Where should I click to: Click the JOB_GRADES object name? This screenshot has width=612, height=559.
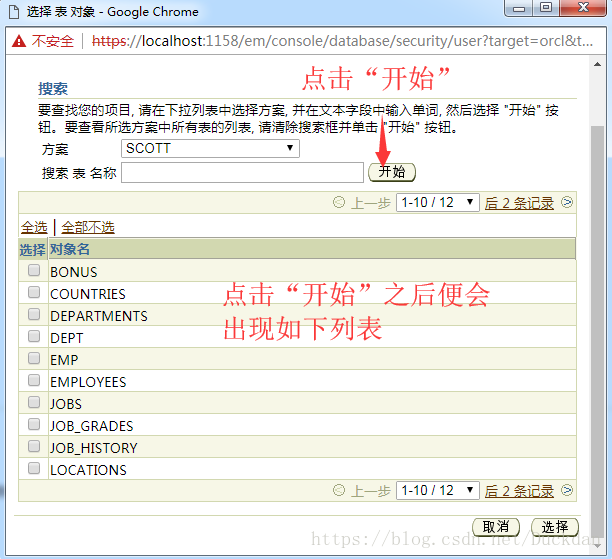92,426
